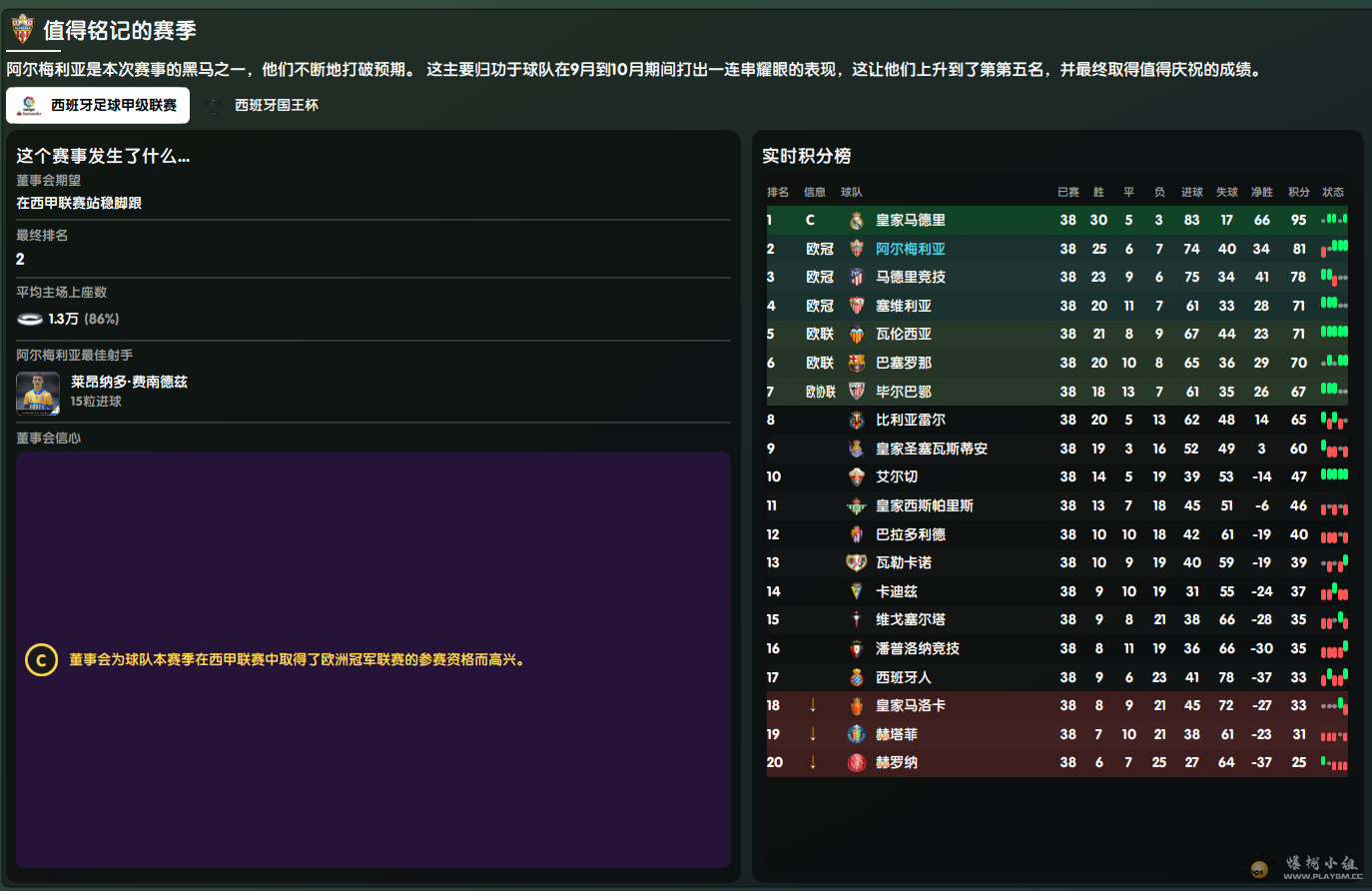Image resolution: width=1372 pixels, height=891 pixels.
Task: Click the stadium attendance icon
Action: click(30, 319)
